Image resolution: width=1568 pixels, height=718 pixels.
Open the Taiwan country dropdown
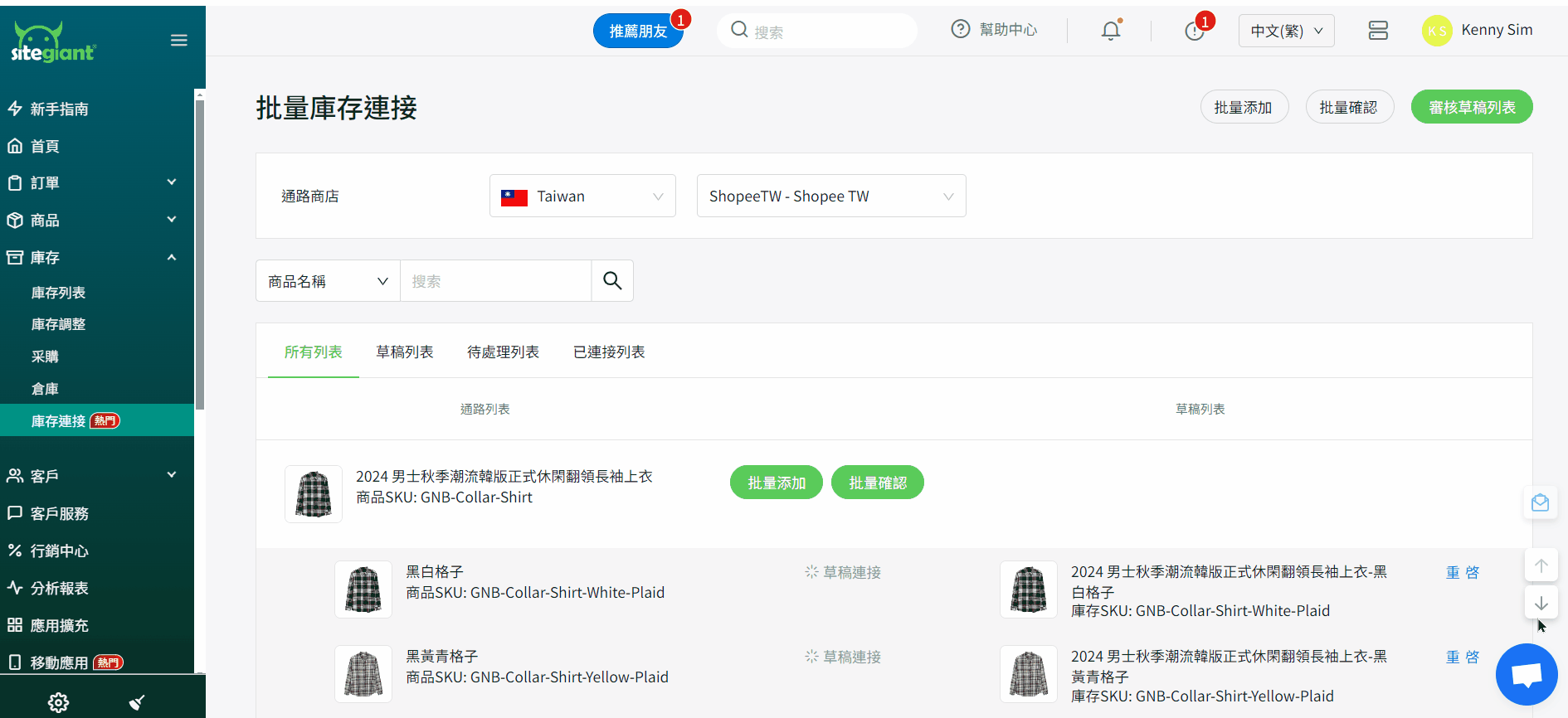tap(582, 196)
